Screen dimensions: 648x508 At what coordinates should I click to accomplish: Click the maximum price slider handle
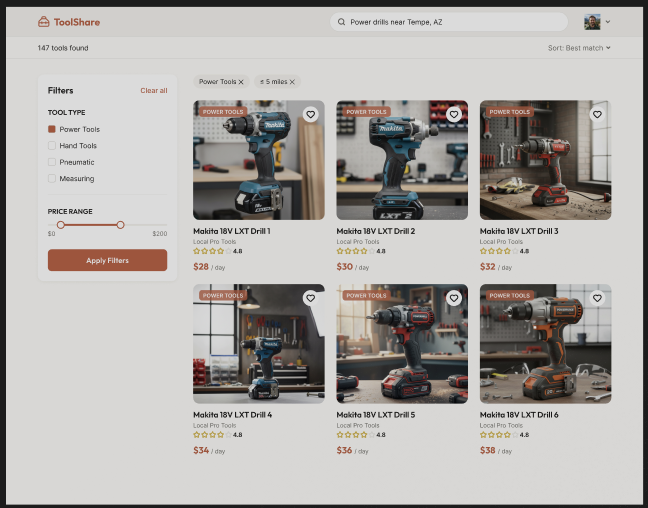tap(120, 225)
